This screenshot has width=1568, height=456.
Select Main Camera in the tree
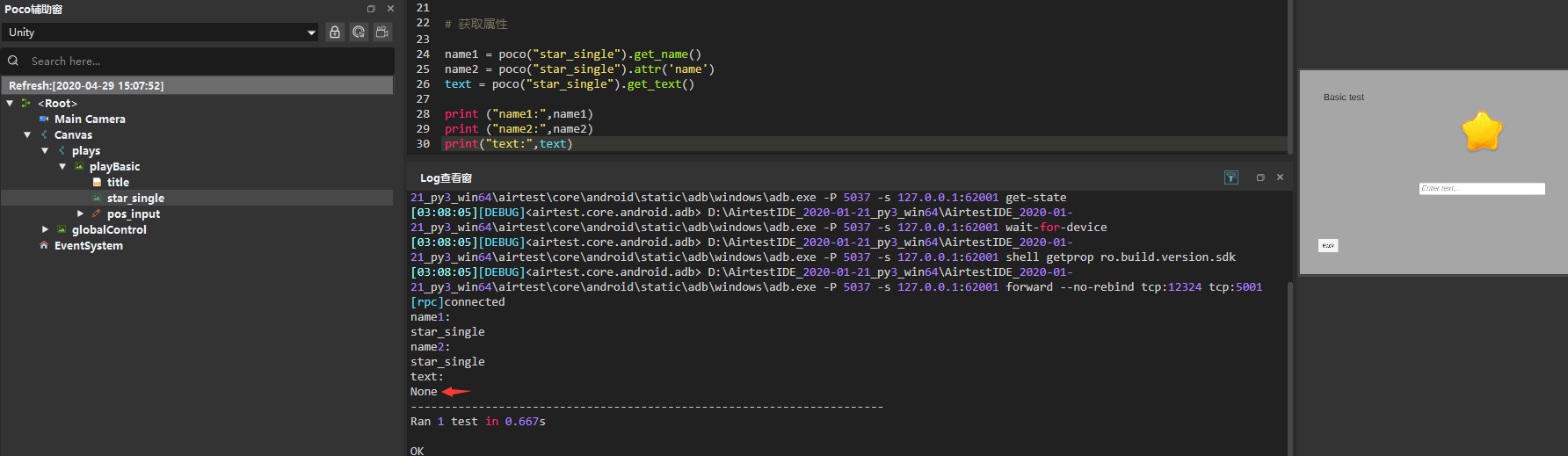(x=90, y=119)
